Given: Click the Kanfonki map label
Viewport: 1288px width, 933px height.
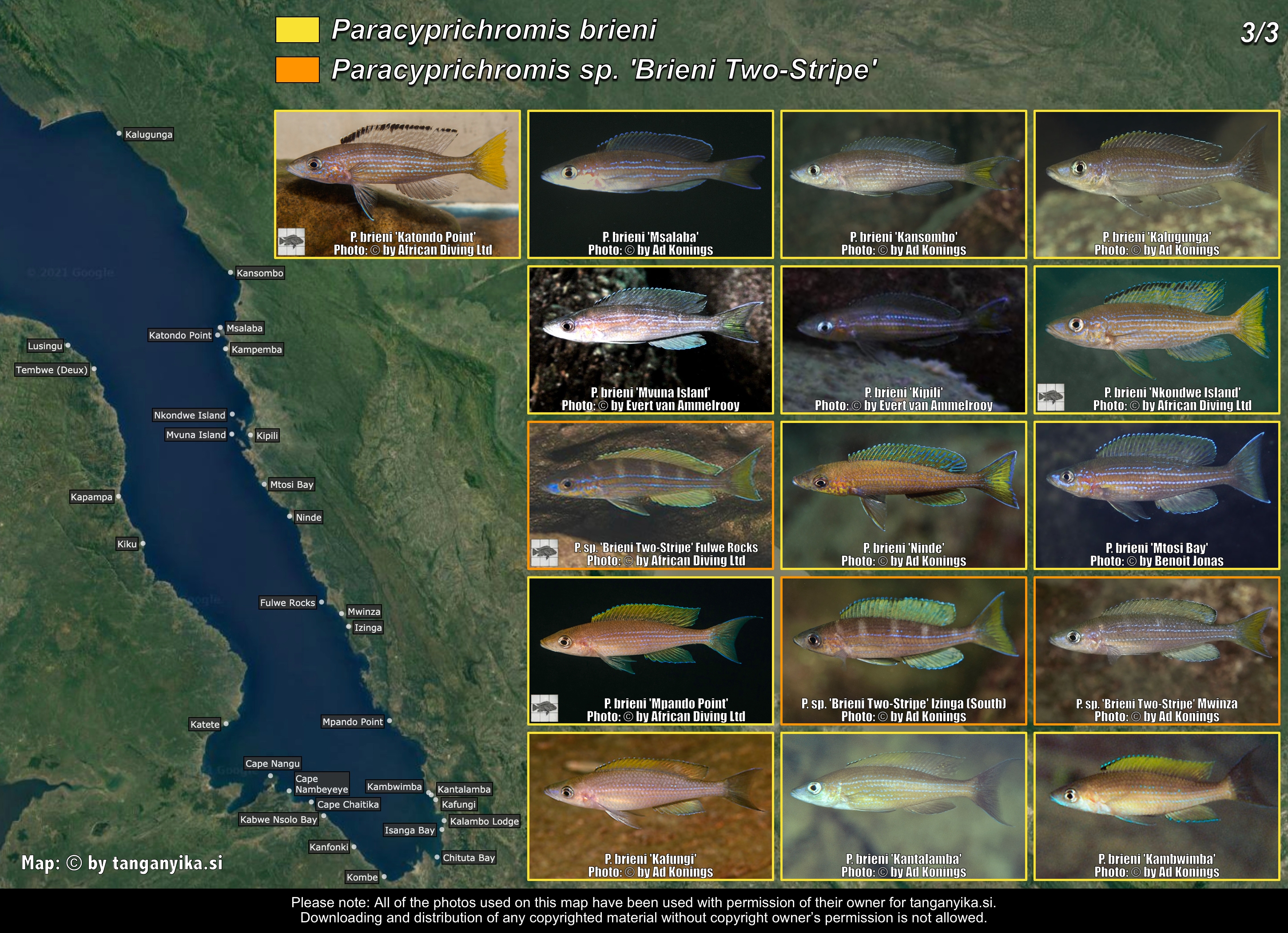Looking at the screenshot, I should pyautogui.click(x=329, y=847).
